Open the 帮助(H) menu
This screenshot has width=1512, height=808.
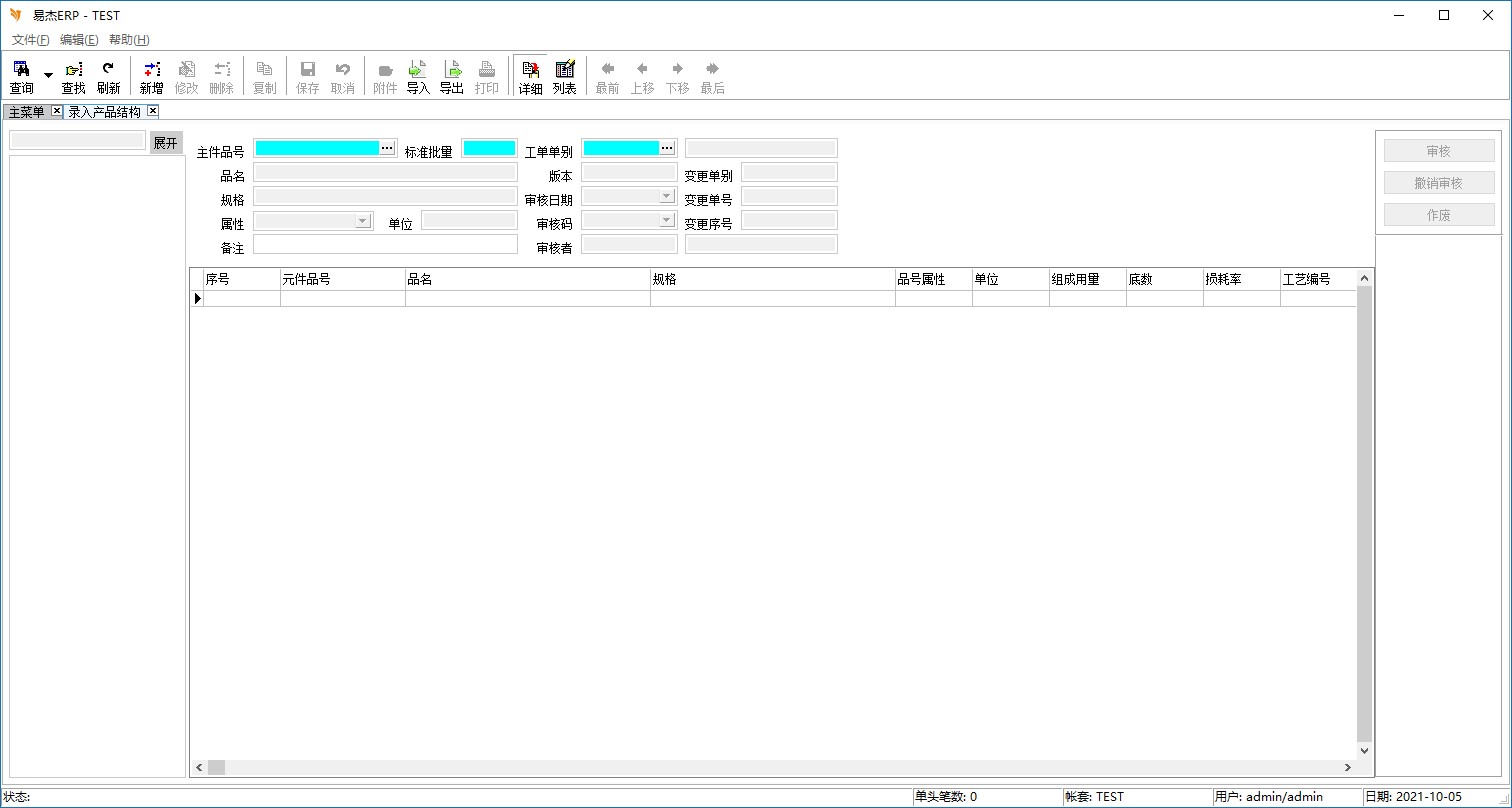(x=129, y=40)
